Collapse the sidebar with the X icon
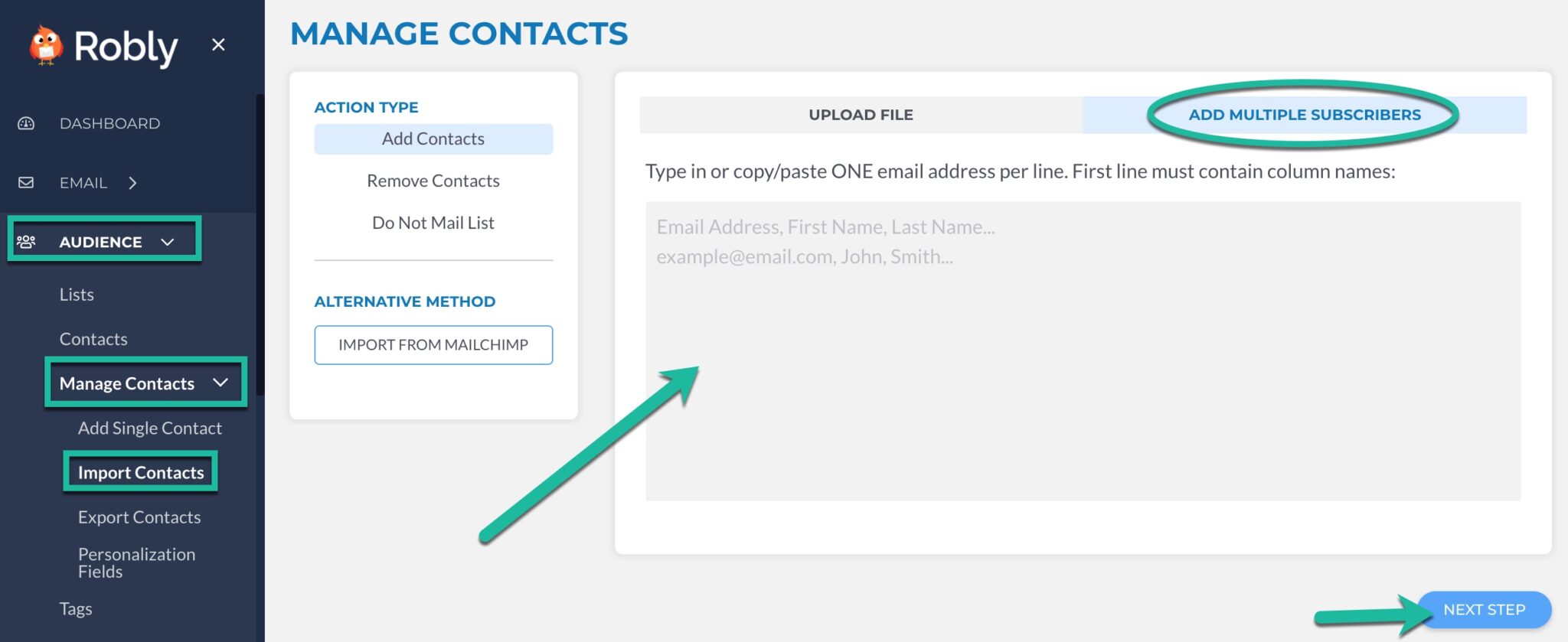The width and height of the screenshot is (1568, 642). click(218, 44)
